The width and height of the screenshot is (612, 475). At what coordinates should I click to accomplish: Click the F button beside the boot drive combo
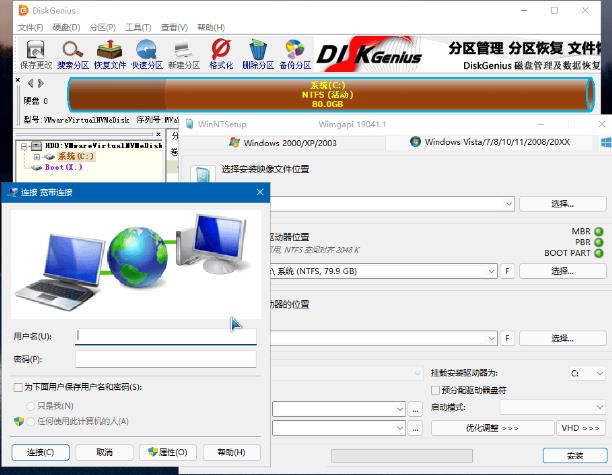coord(507,271)
